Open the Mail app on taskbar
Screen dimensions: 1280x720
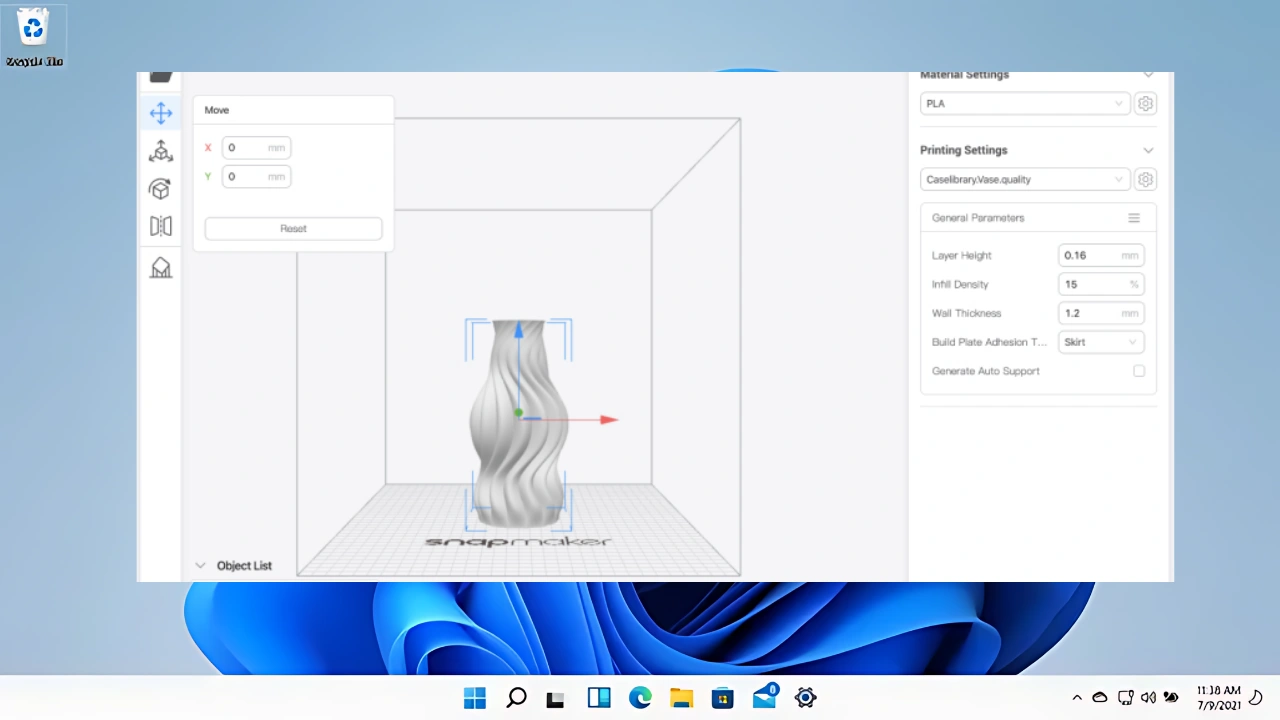tap(765, 695)
